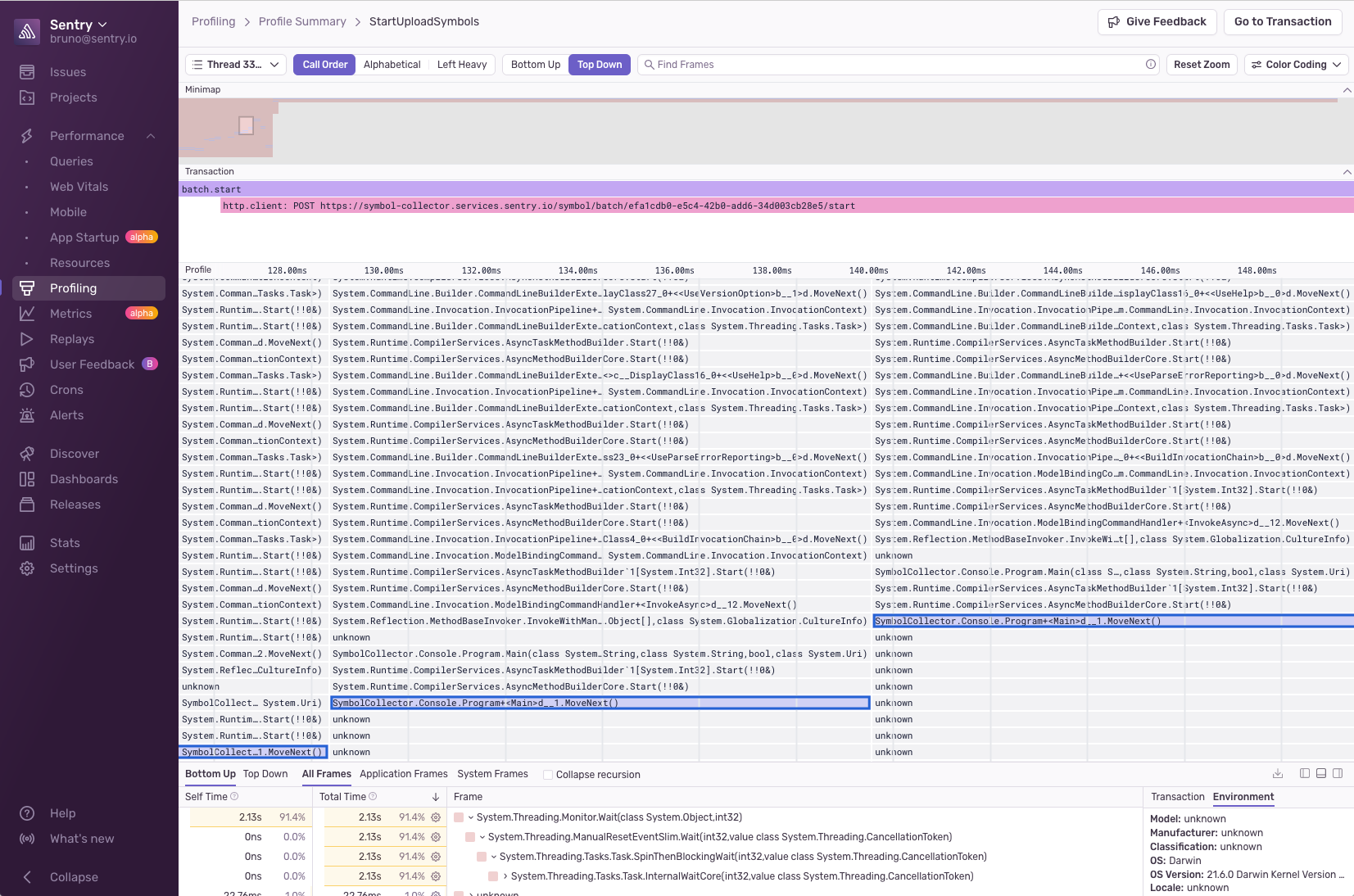Switch flamegraph view to Bottom Up
This screenshot has width=1354, height=896.
(x=536, y=65)
